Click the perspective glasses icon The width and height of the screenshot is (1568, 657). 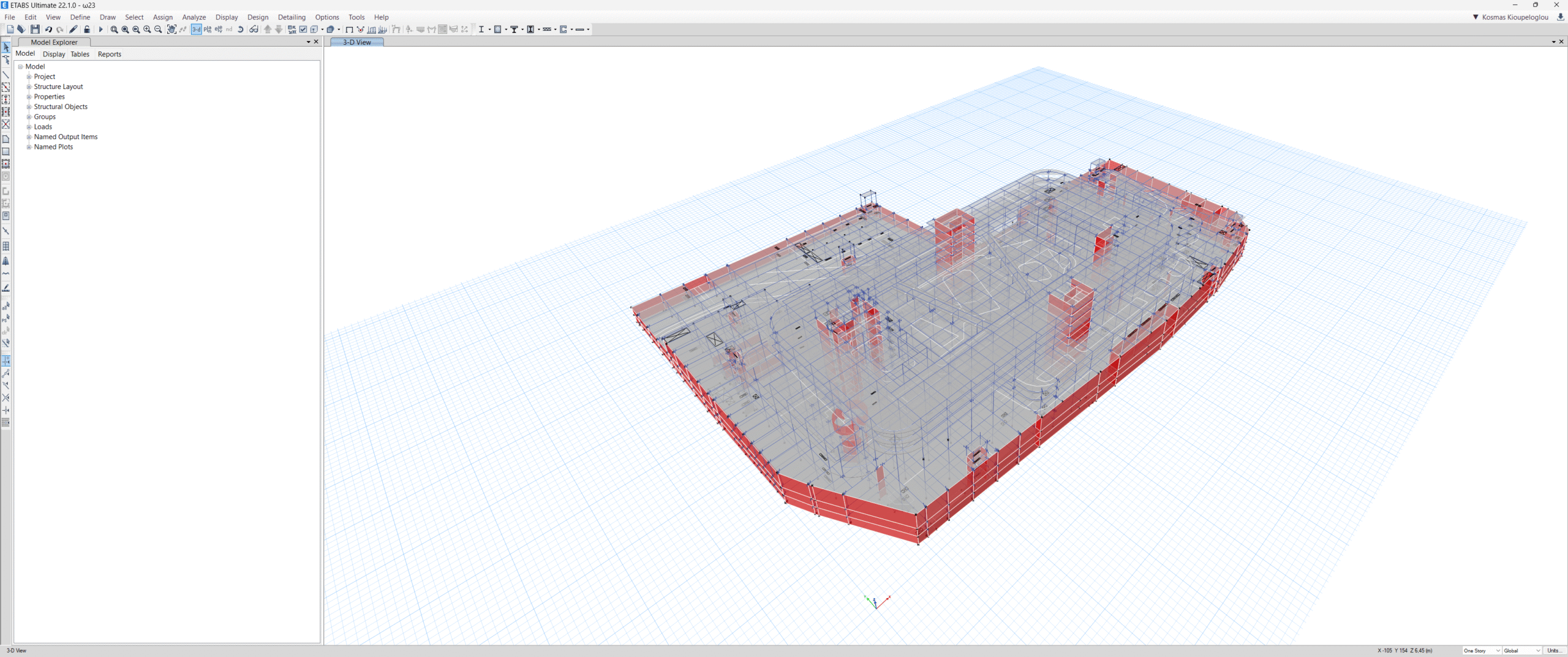(254, 29)
